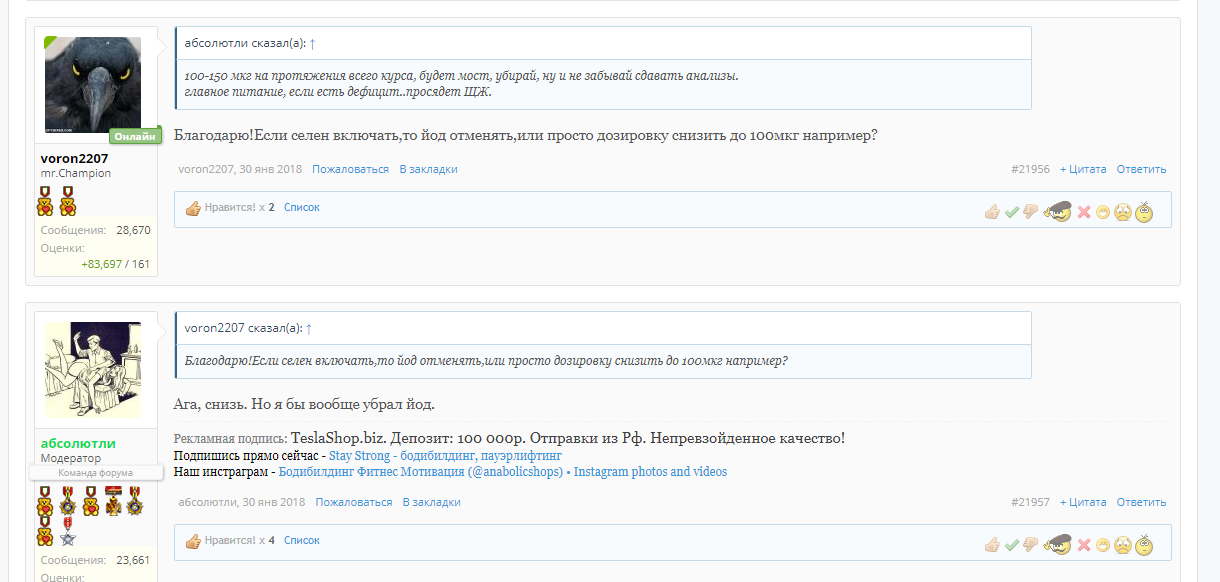Click red X rating on post #21956

click(1083, 212)
